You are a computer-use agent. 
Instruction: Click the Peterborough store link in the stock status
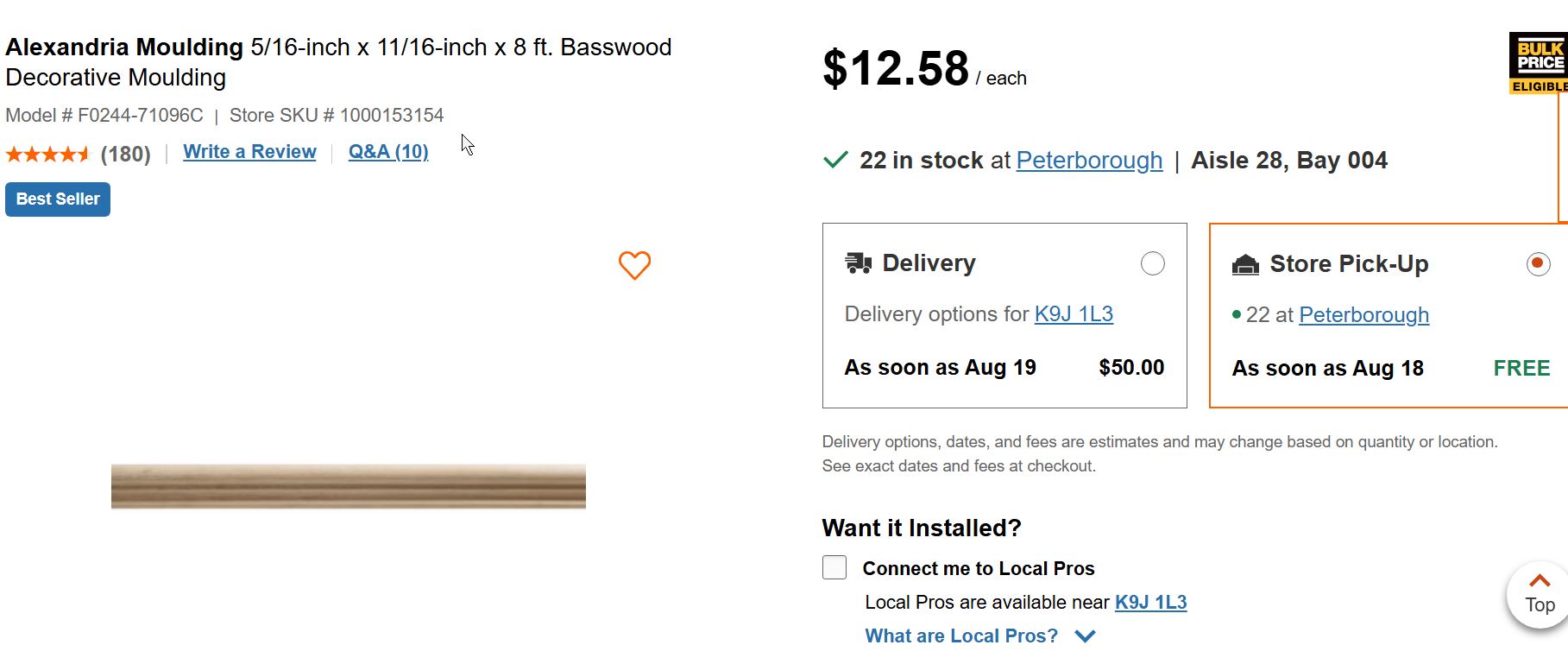click(x=1089, y=161)
